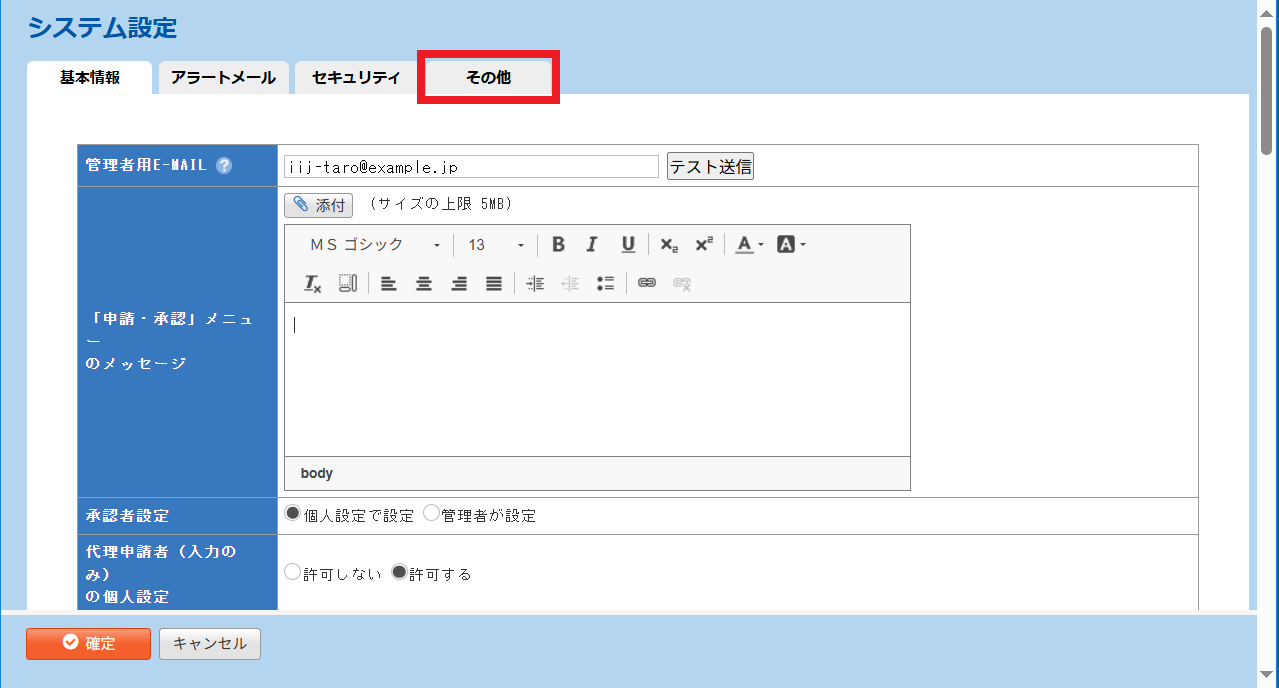
Task: Click the help icon beside 管理者用E-MAIL
Action: [224, 166]
